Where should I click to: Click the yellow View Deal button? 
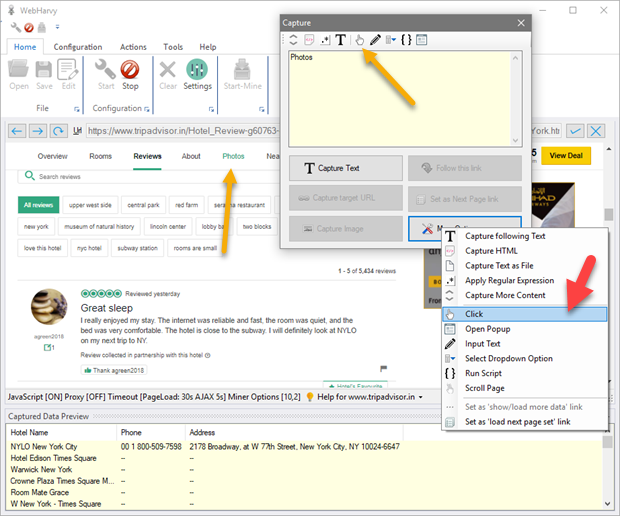pyautogui.click(x=566, y=156)
